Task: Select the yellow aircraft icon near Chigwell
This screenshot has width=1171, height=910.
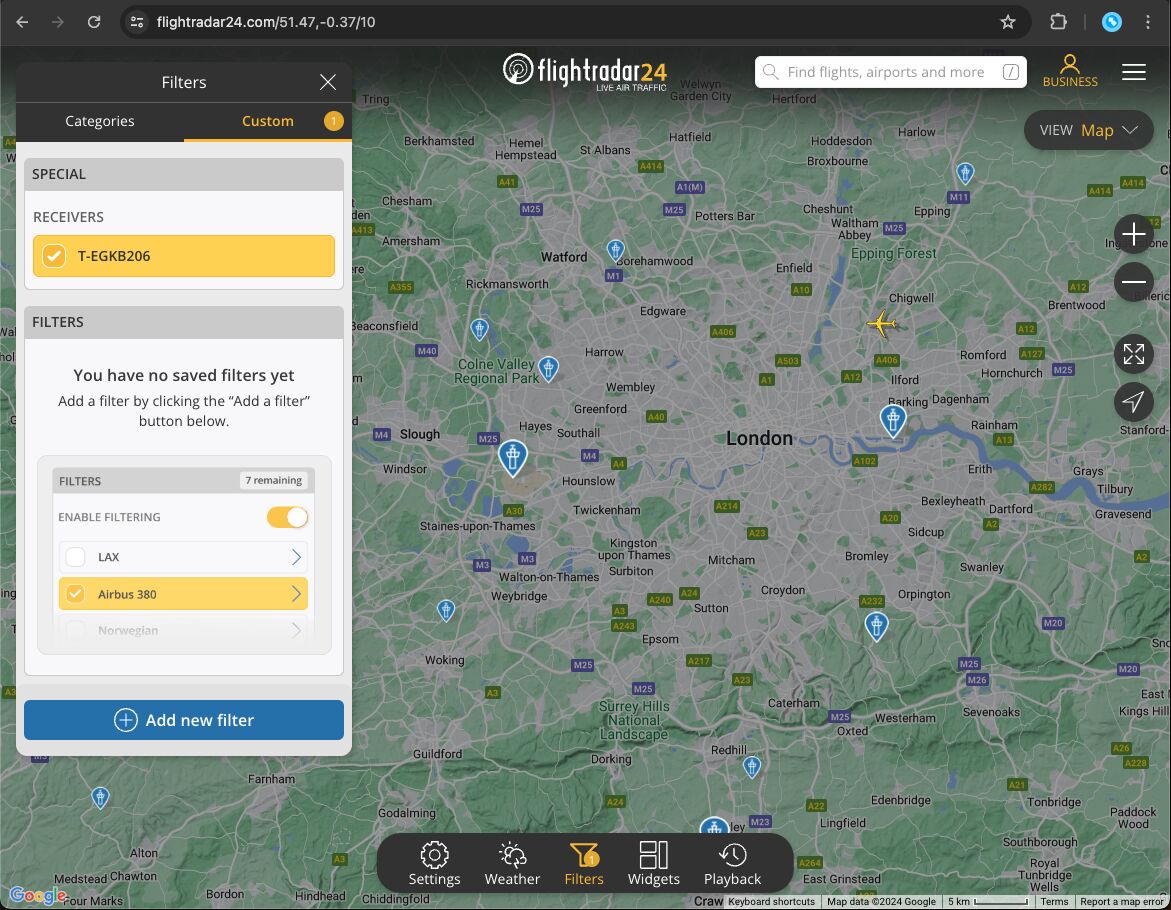Action: point(881,324)
